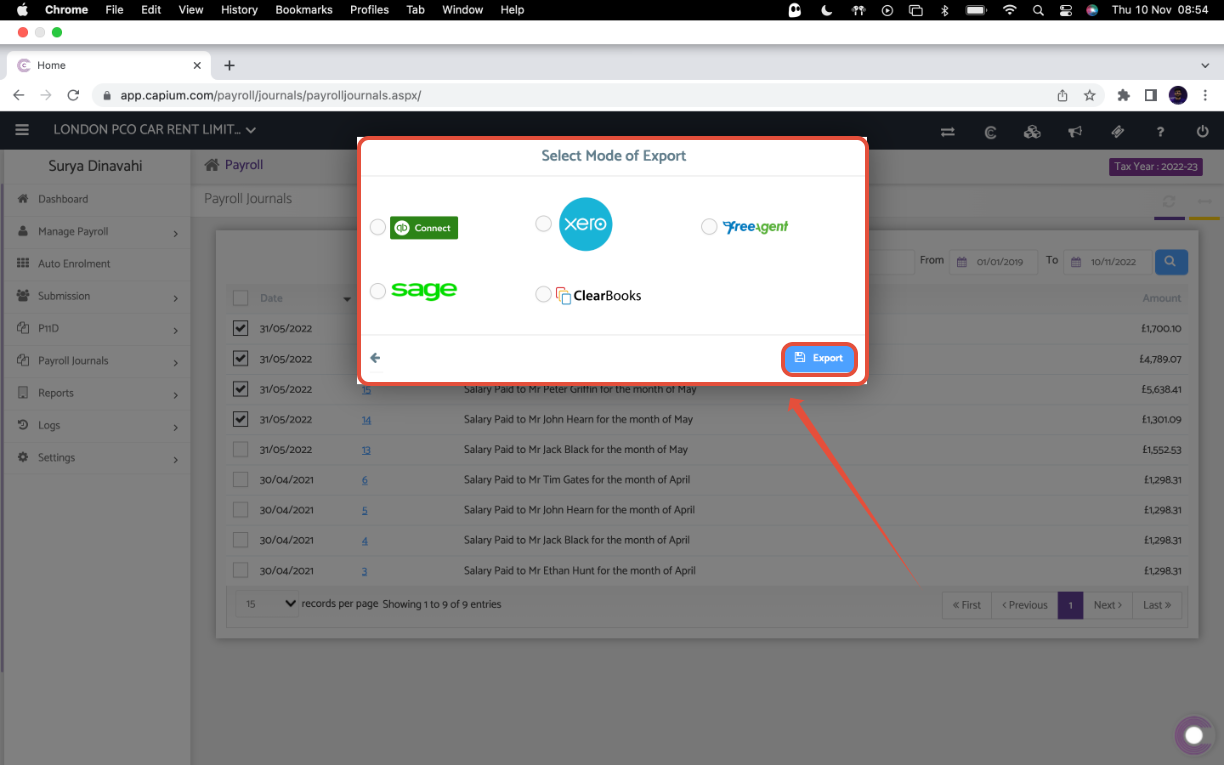This screenshot has width=1224, height=765.
Task: Choose ClearBooks export option
Action: (543, 294)
